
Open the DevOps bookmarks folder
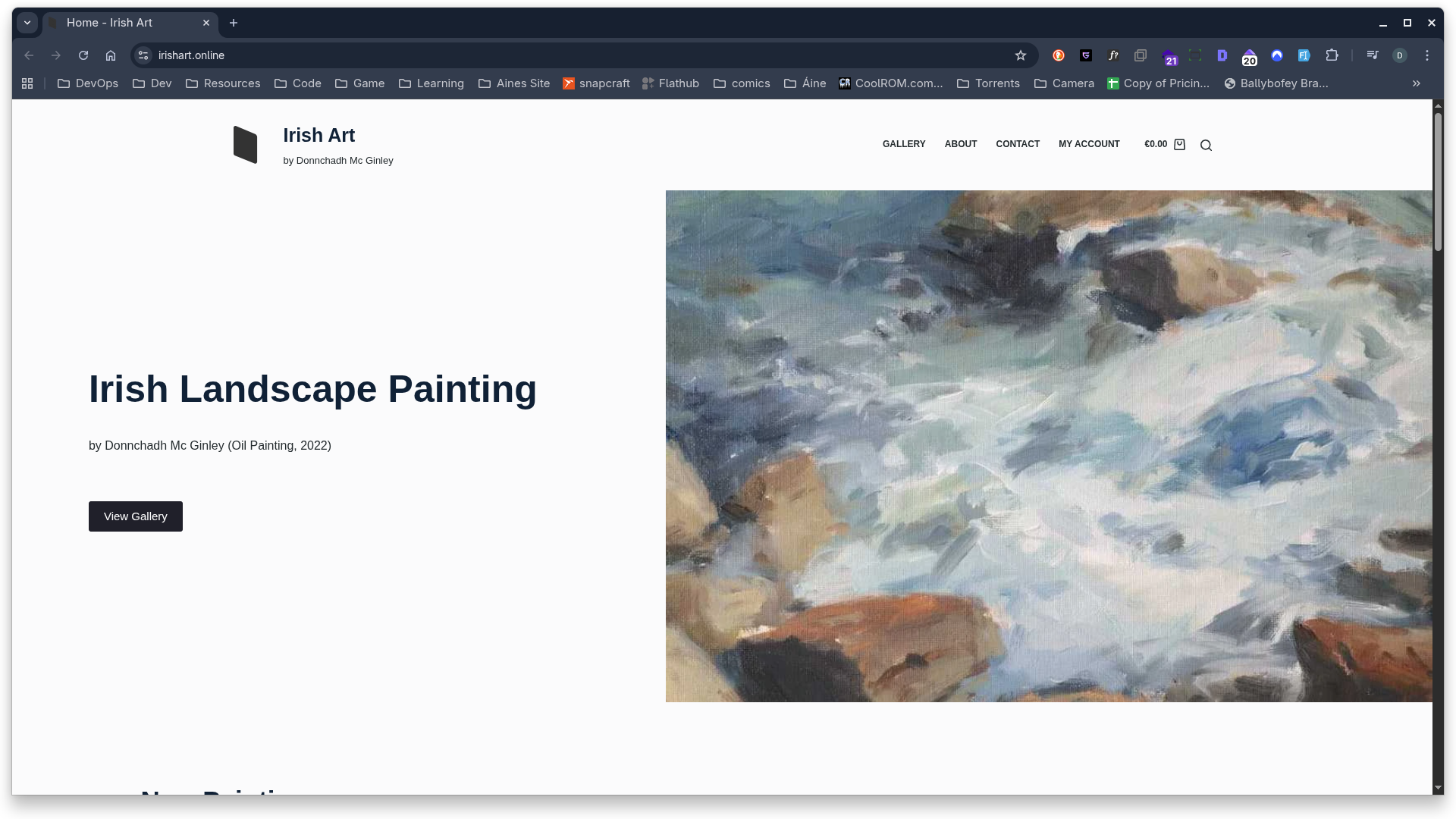point(88,83)
